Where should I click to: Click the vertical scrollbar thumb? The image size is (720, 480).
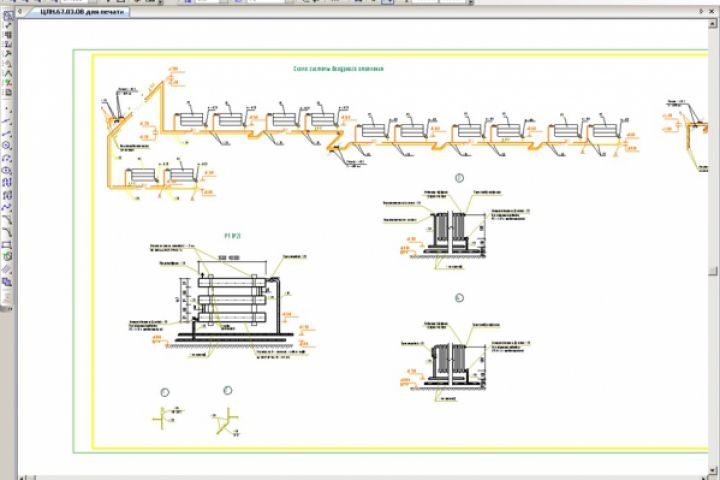[713, 271]
